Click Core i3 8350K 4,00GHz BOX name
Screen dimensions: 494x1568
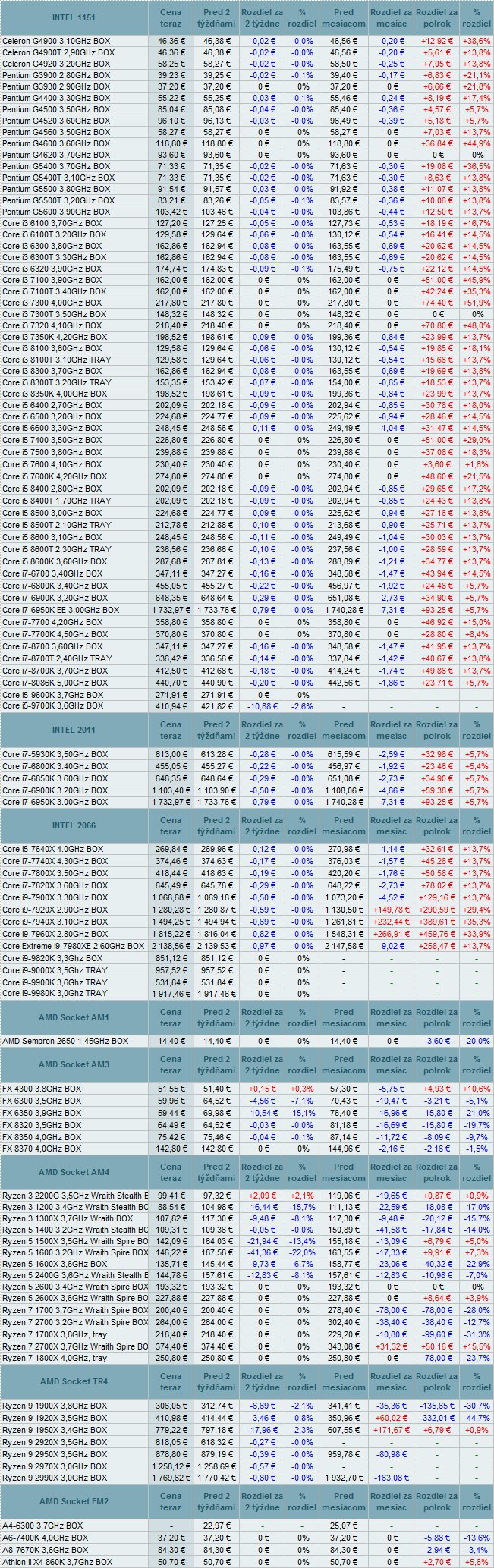[55, 394]
